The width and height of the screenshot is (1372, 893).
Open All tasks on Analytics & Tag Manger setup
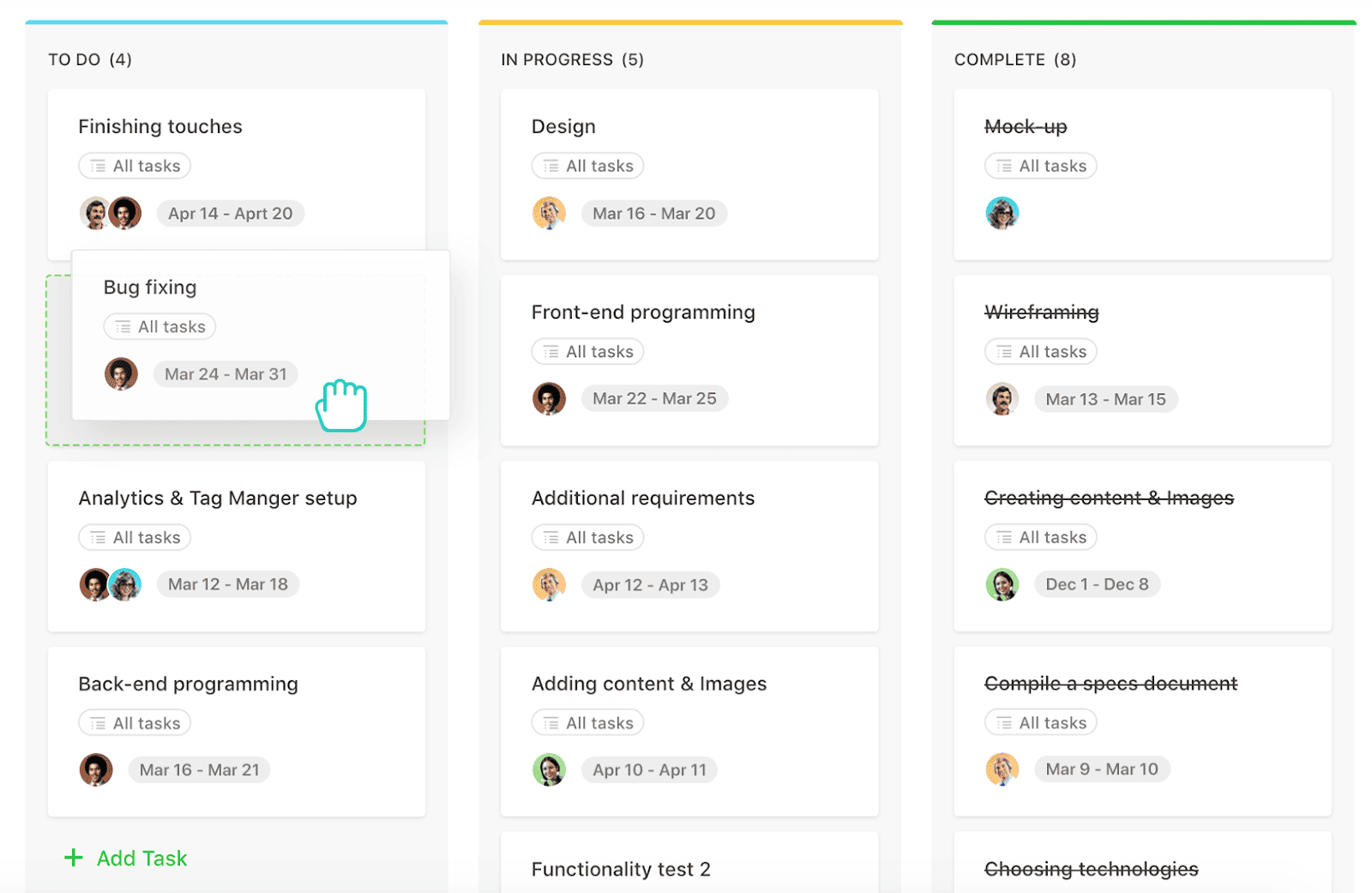point(135,538)
